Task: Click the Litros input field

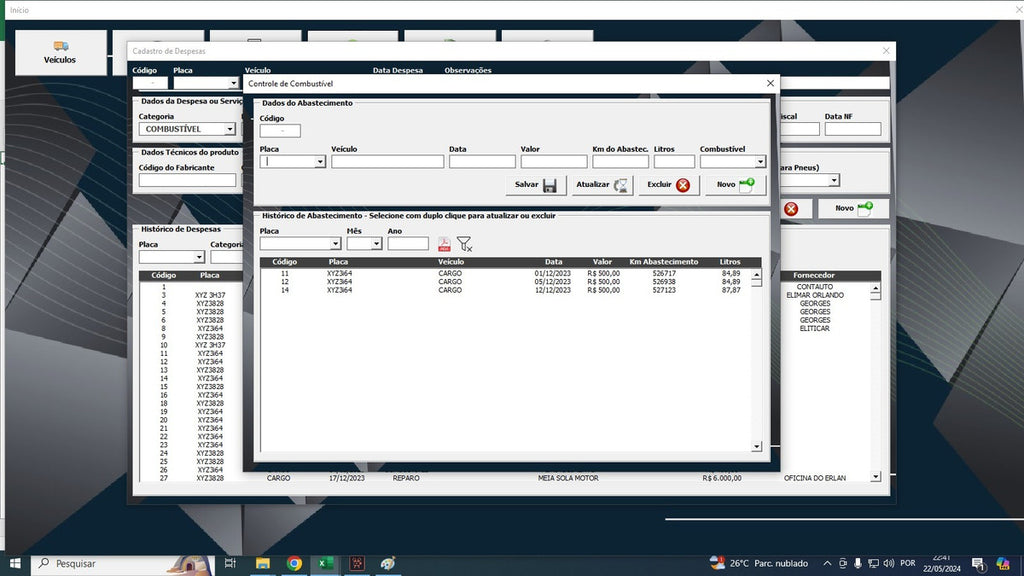Action: coord(674,161)
